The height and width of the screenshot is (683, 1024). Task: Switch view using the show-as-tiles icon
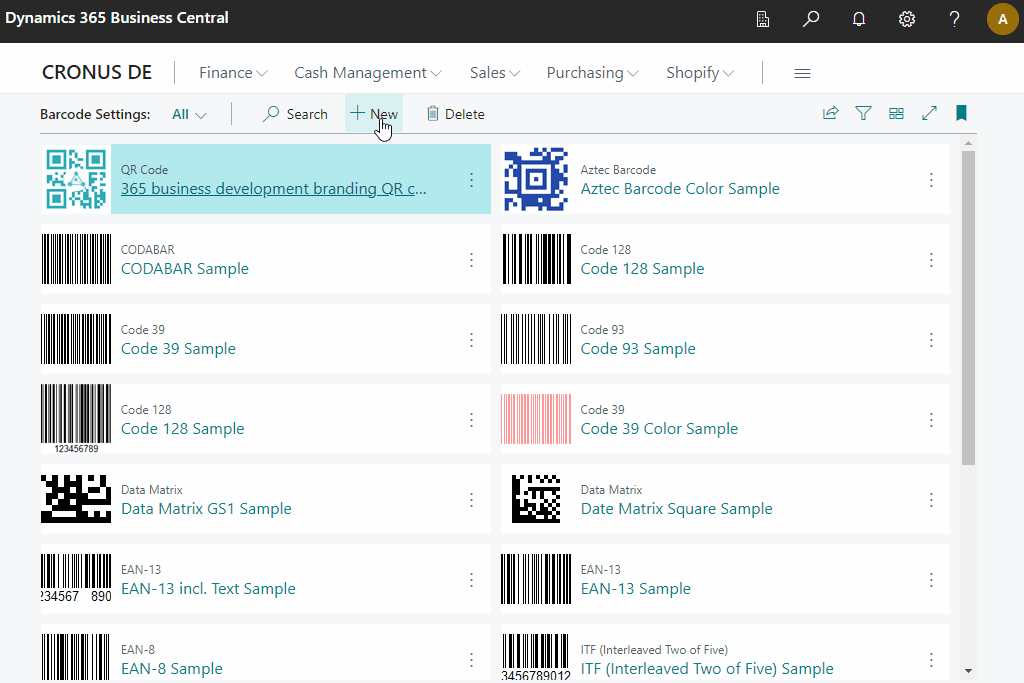click(896, 113)
